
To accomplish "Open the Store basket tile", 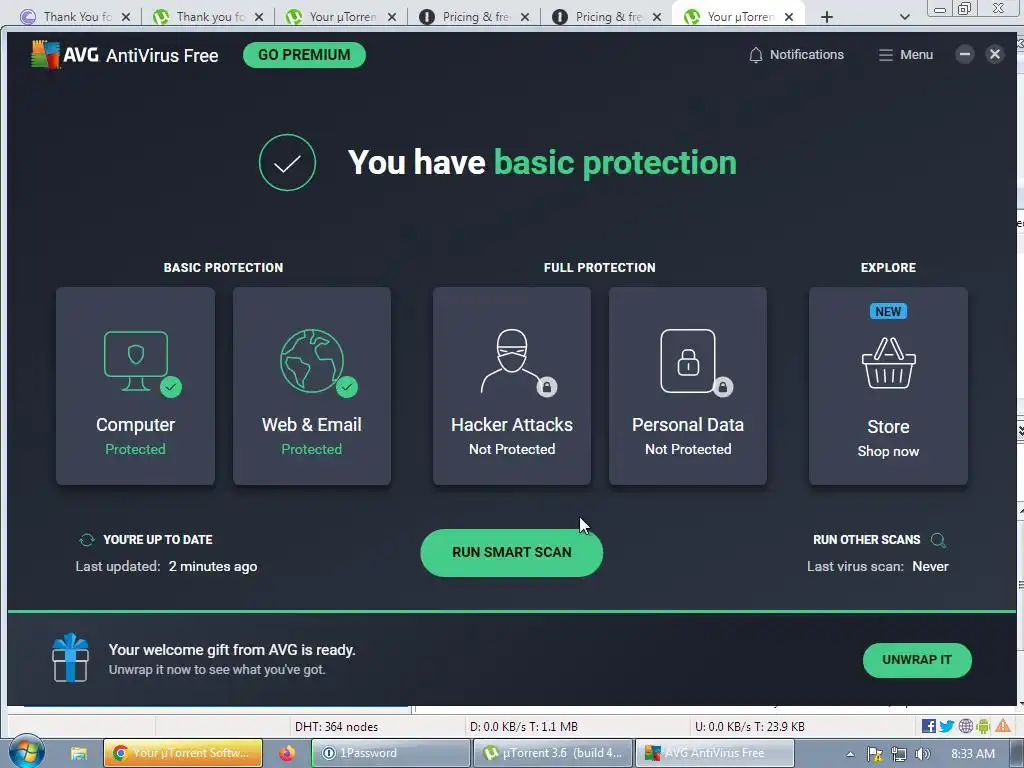I will click(x=888, y=386).
